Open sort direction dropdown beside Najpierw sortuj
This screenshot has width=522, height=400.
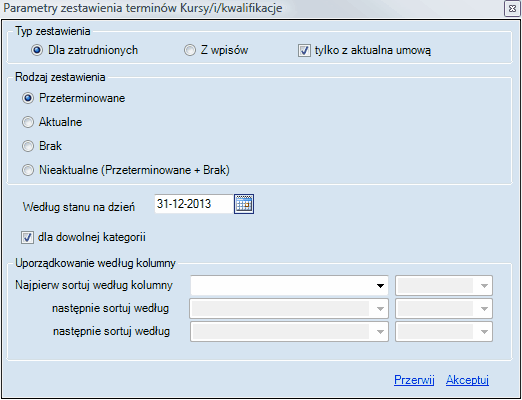point(444,285)
